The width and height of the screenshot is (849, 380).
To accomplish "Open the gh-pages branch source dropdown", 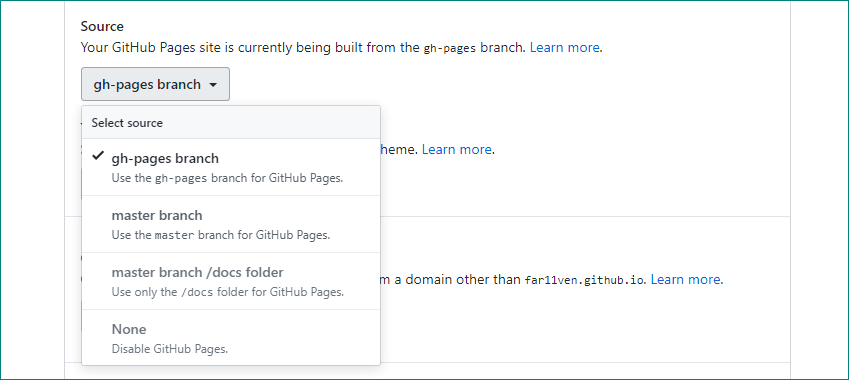I will coord(155,84).
